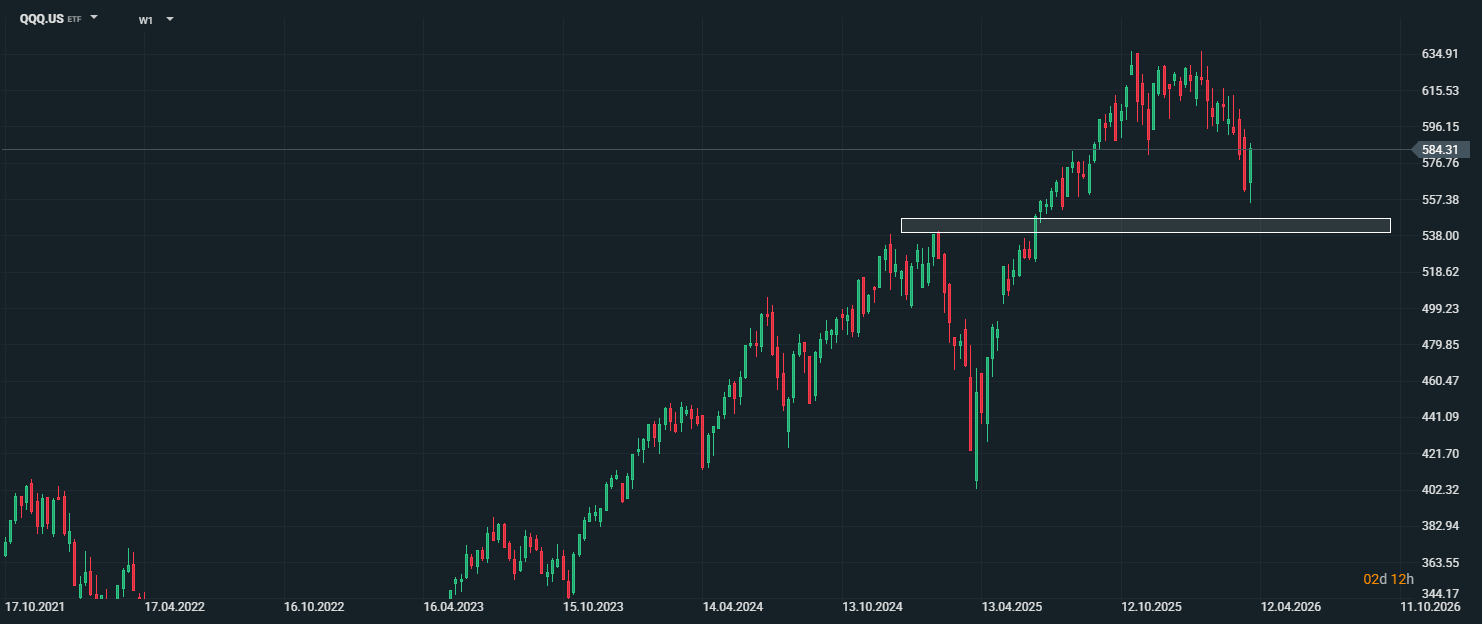Open the QQQ.US symbol dropdown arrow
Screen dimensions: 1482x624
coord(94,18)
